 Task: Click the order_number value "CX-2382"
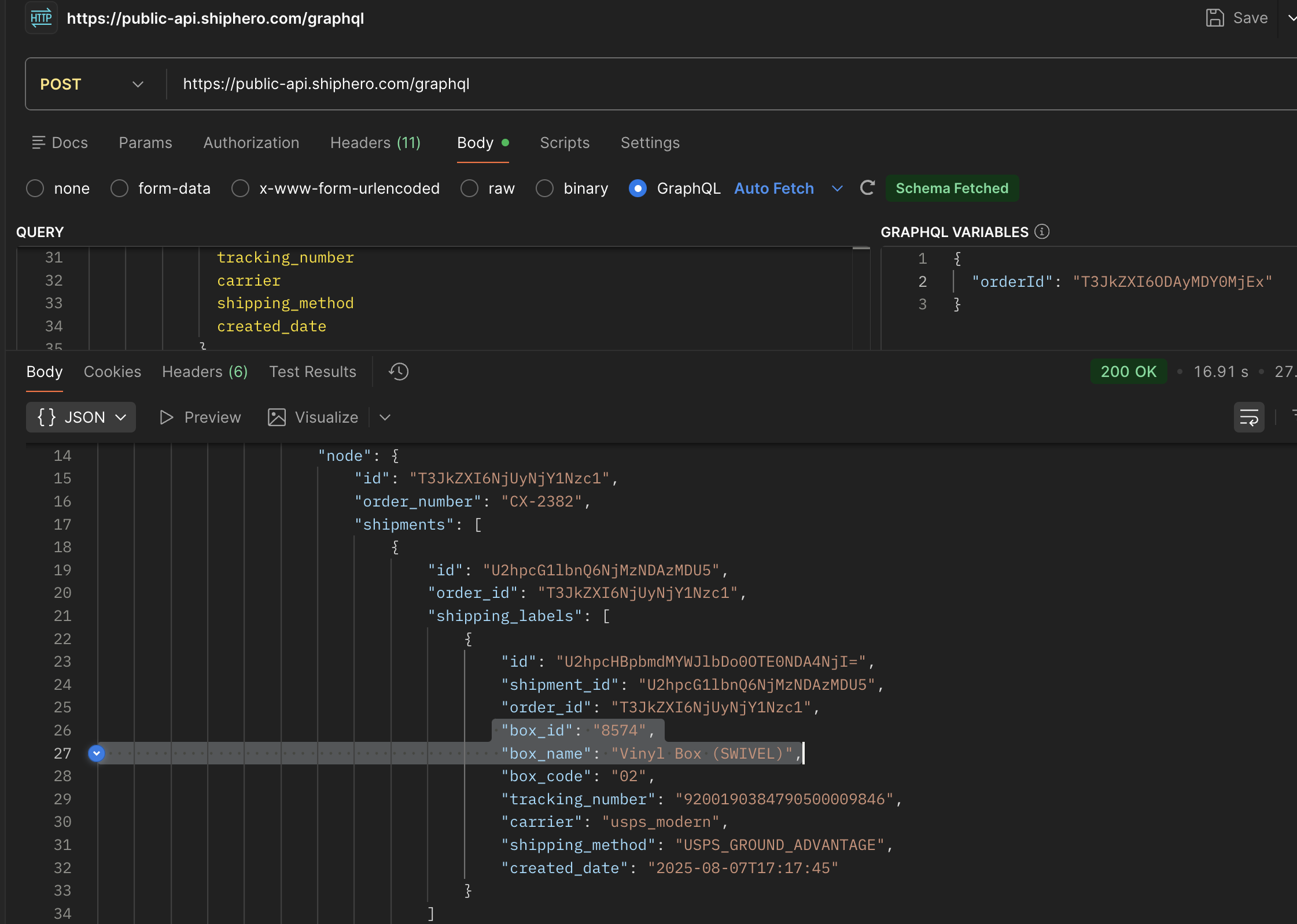point(541,501)
